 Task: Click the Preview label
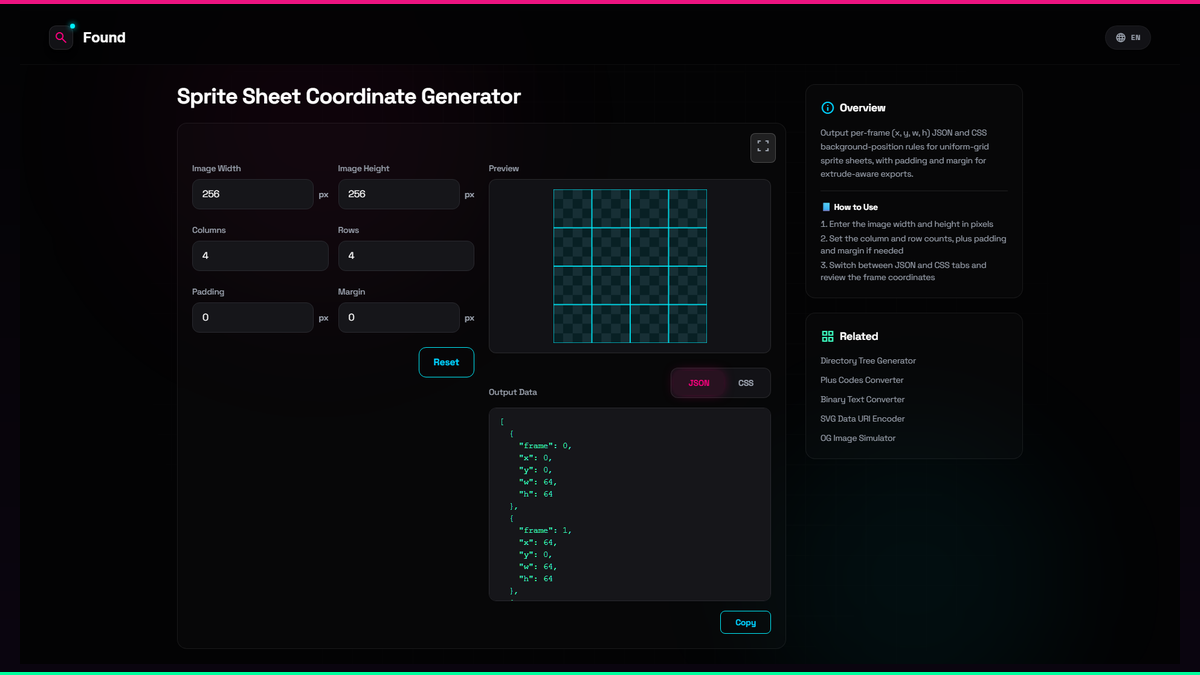click(x=504, y=169)
